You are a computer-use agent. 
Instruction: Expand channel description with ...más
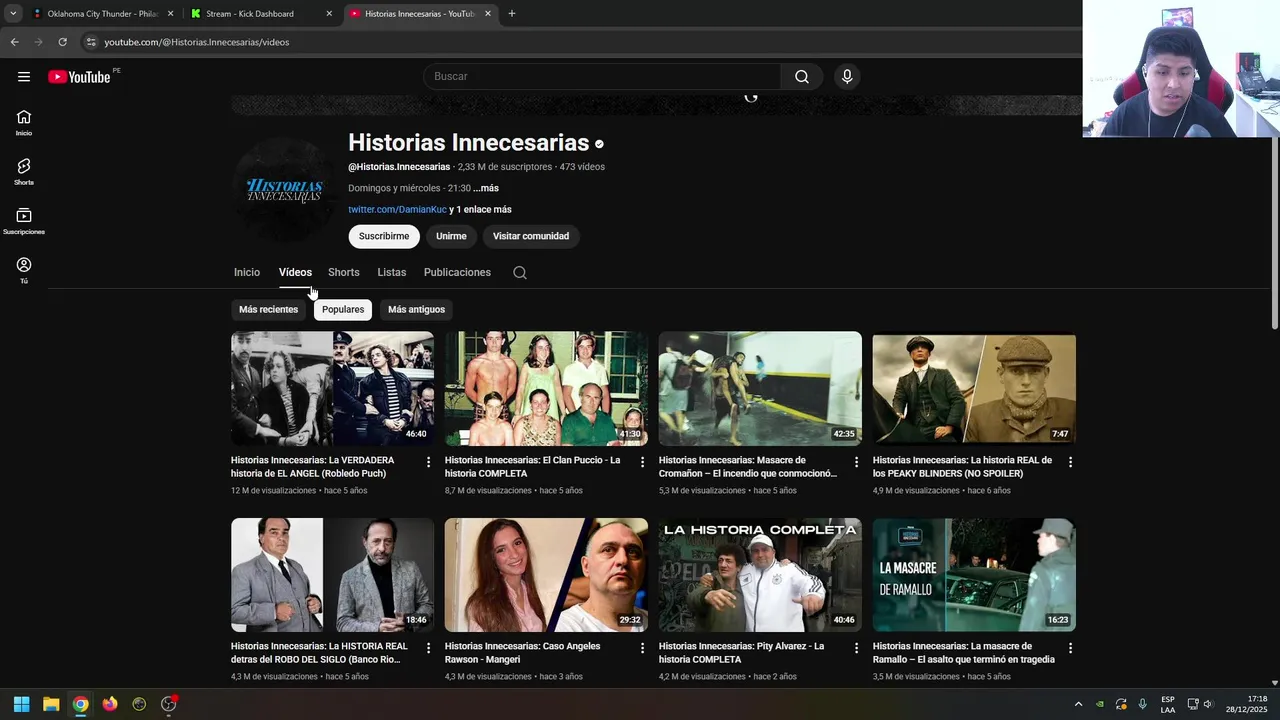pos(486,188)
